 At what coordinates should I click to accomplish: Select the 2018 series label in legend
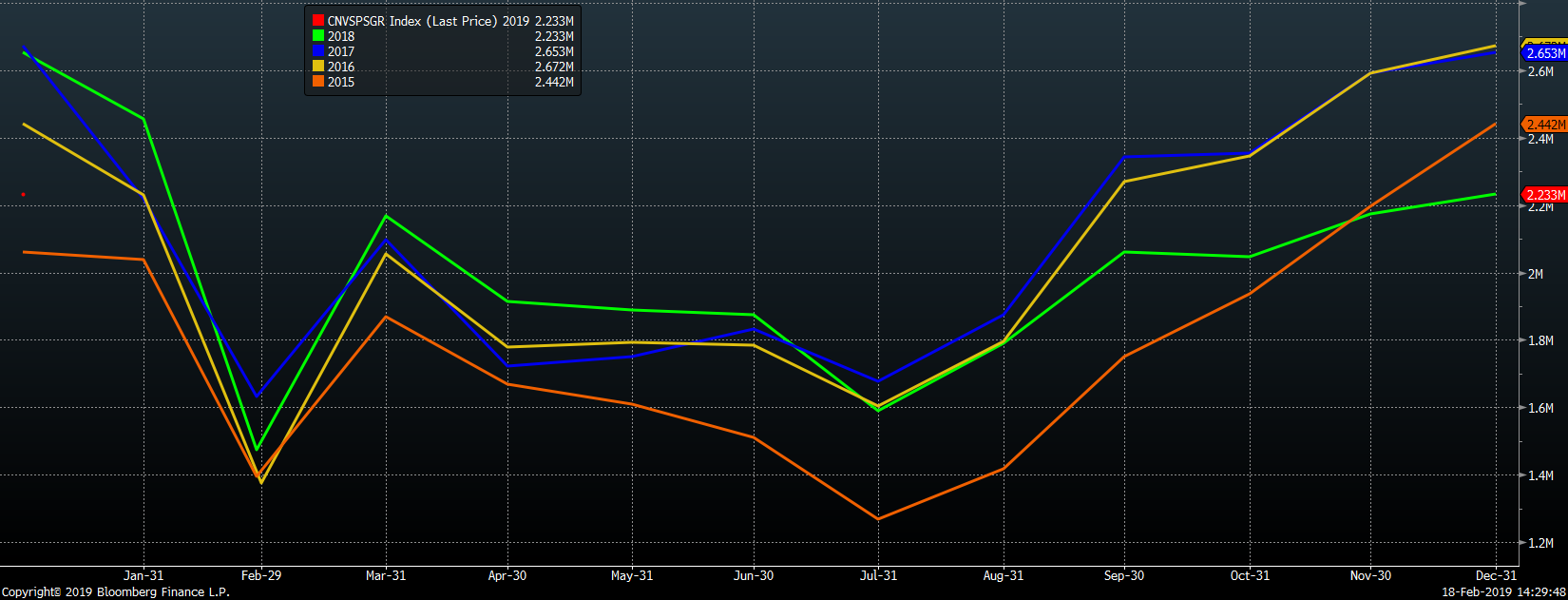pos(341,36)
